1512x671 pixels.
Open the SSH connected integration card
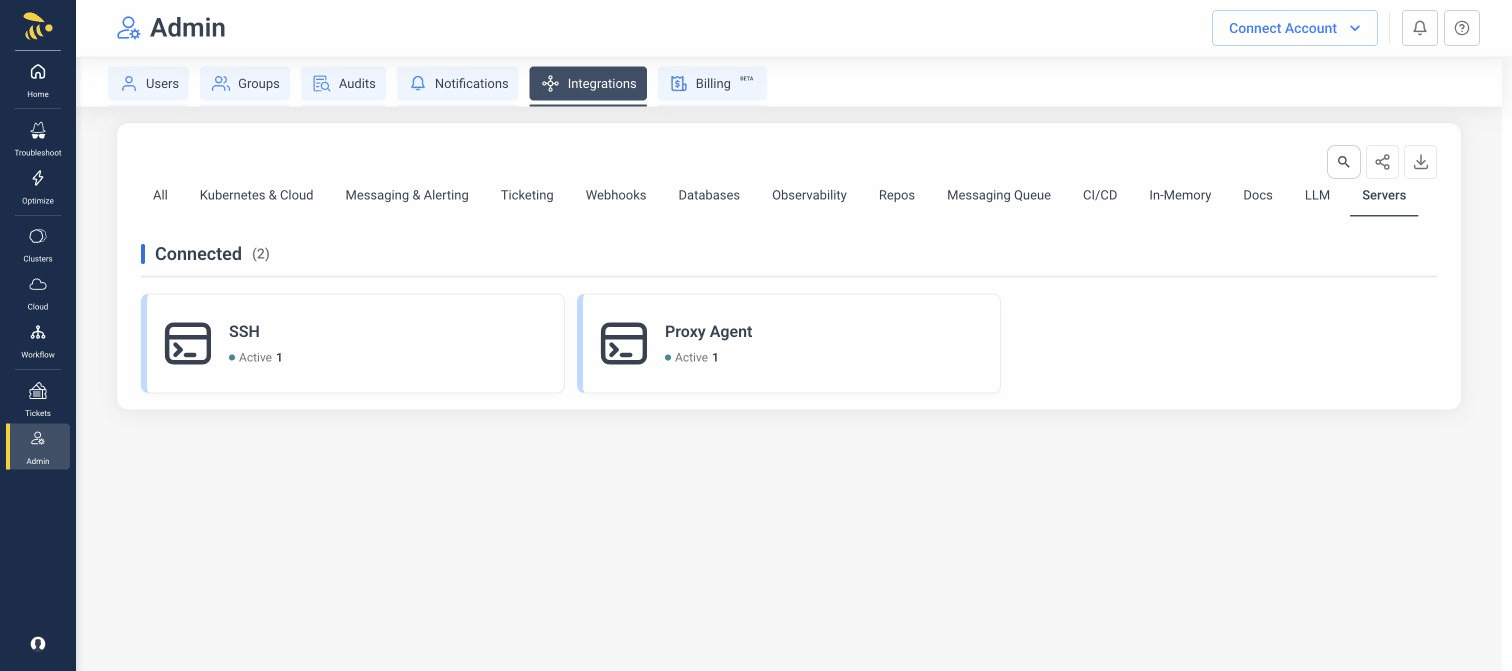[x=353, y=343]
